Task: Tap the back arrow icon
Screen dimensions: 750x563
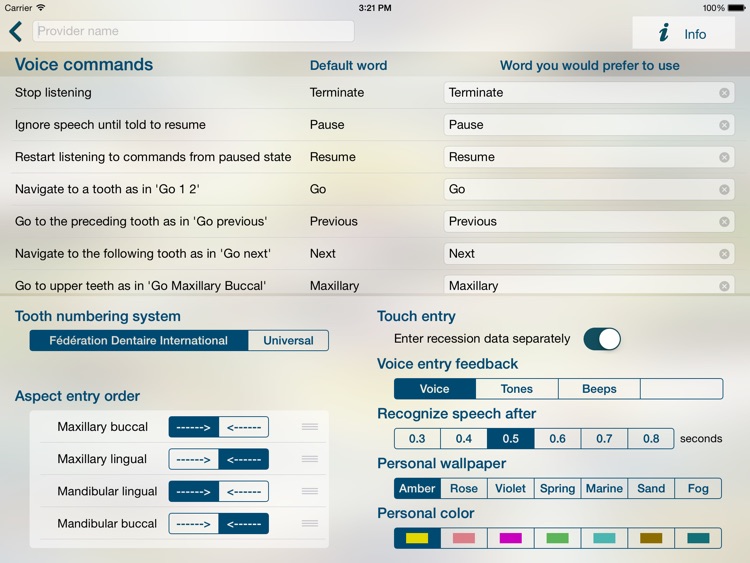Action: (x=16, y=32)
